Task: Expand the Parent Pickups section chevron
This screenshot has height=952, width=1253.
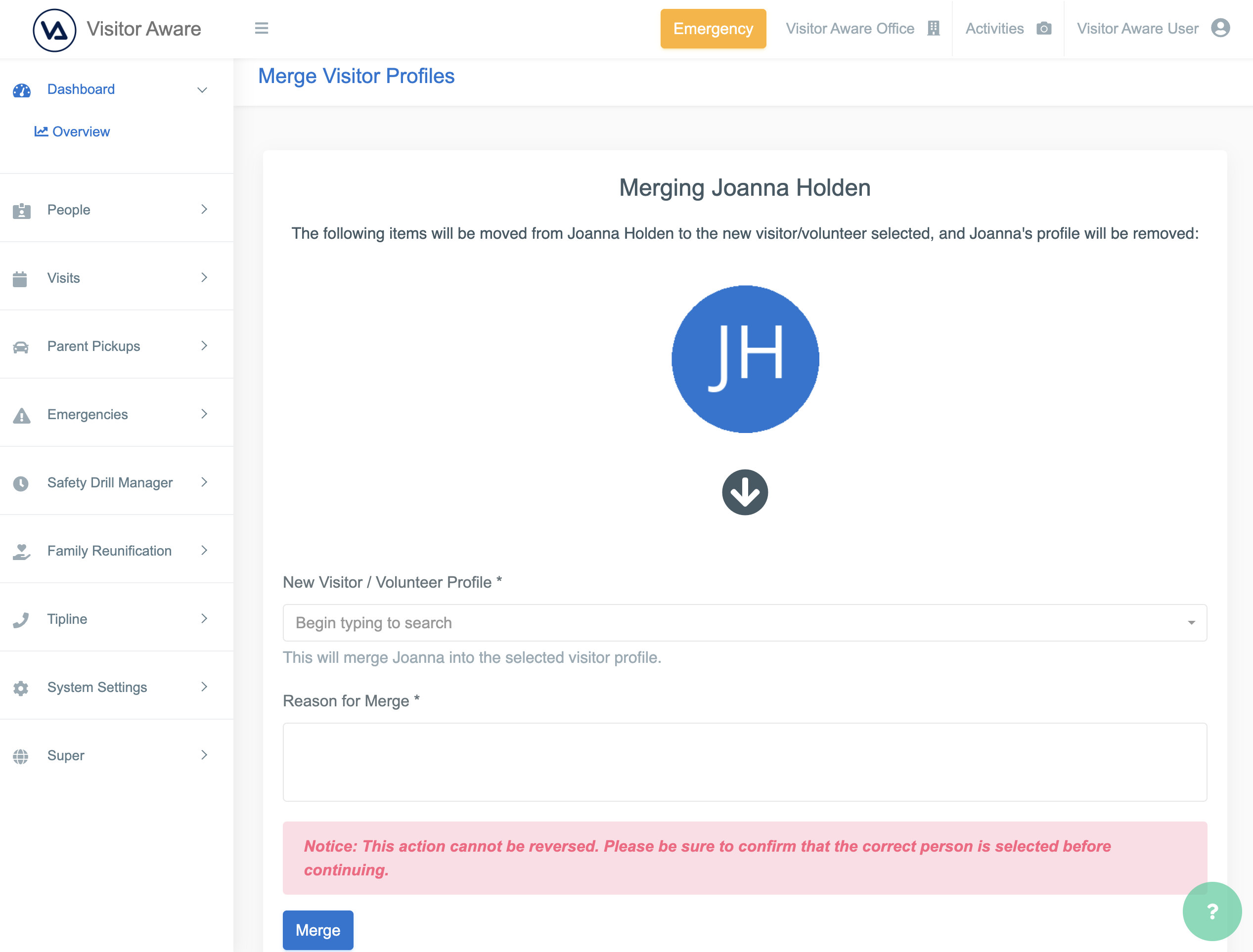Action: [204, 346]
